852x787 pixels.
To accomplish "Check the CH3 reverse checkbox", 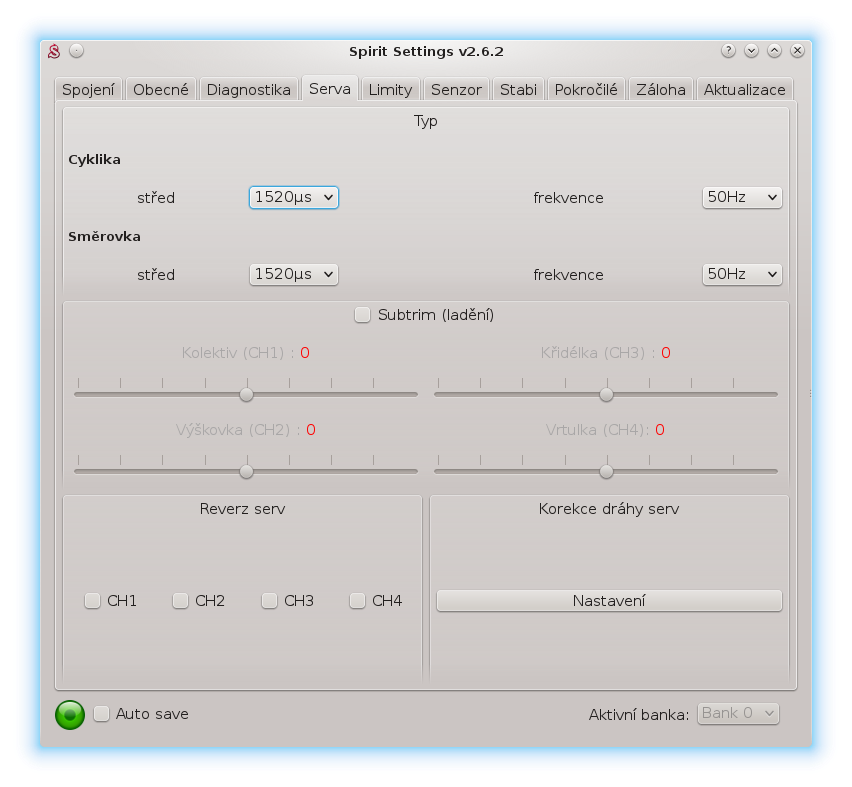I will pos(270,601).
